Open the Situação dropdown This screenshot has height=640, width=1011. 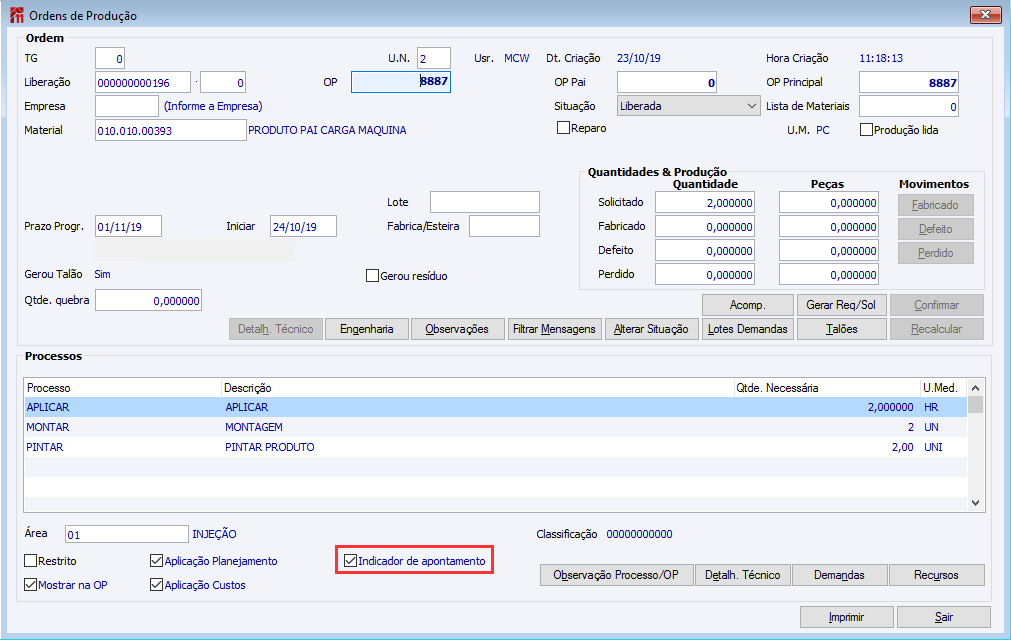pyautogui.click(x=688, y=106)
